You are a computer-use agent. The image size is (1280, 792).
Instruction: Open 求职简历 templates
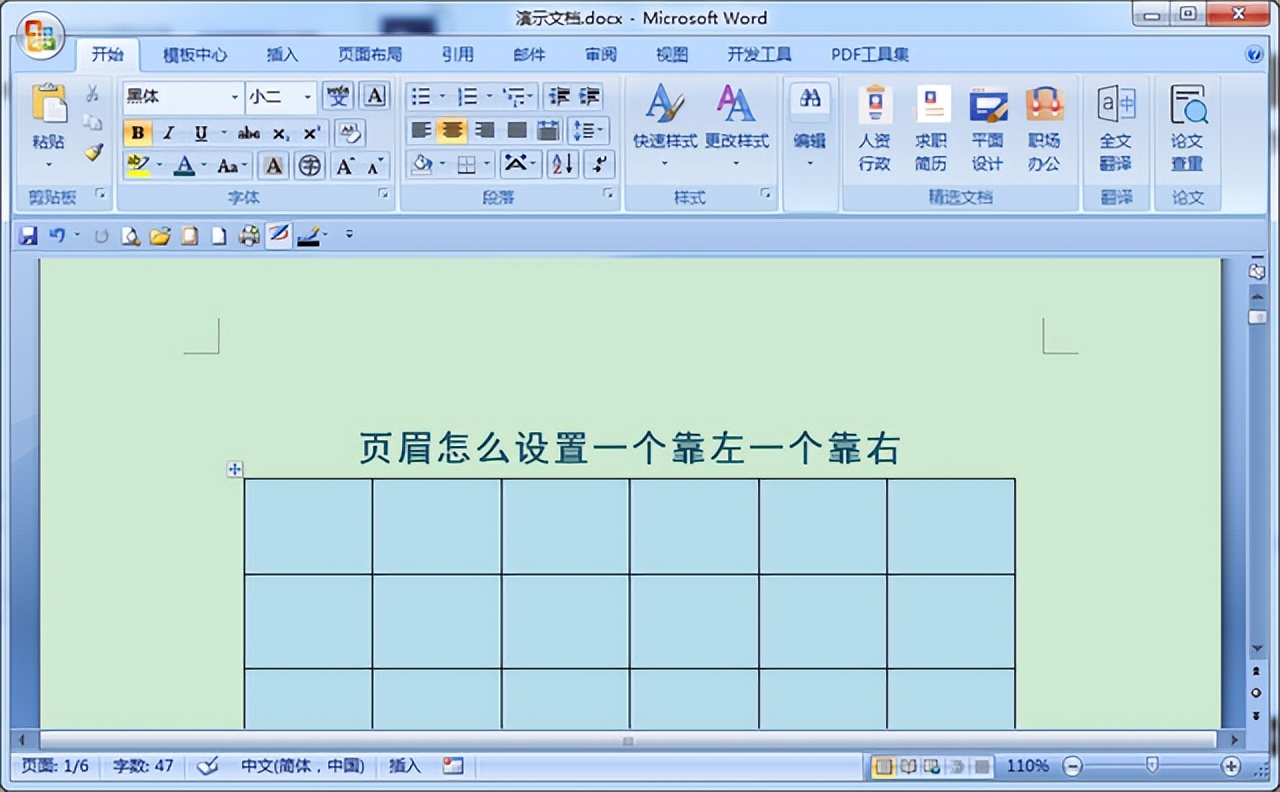coord(931,129)
